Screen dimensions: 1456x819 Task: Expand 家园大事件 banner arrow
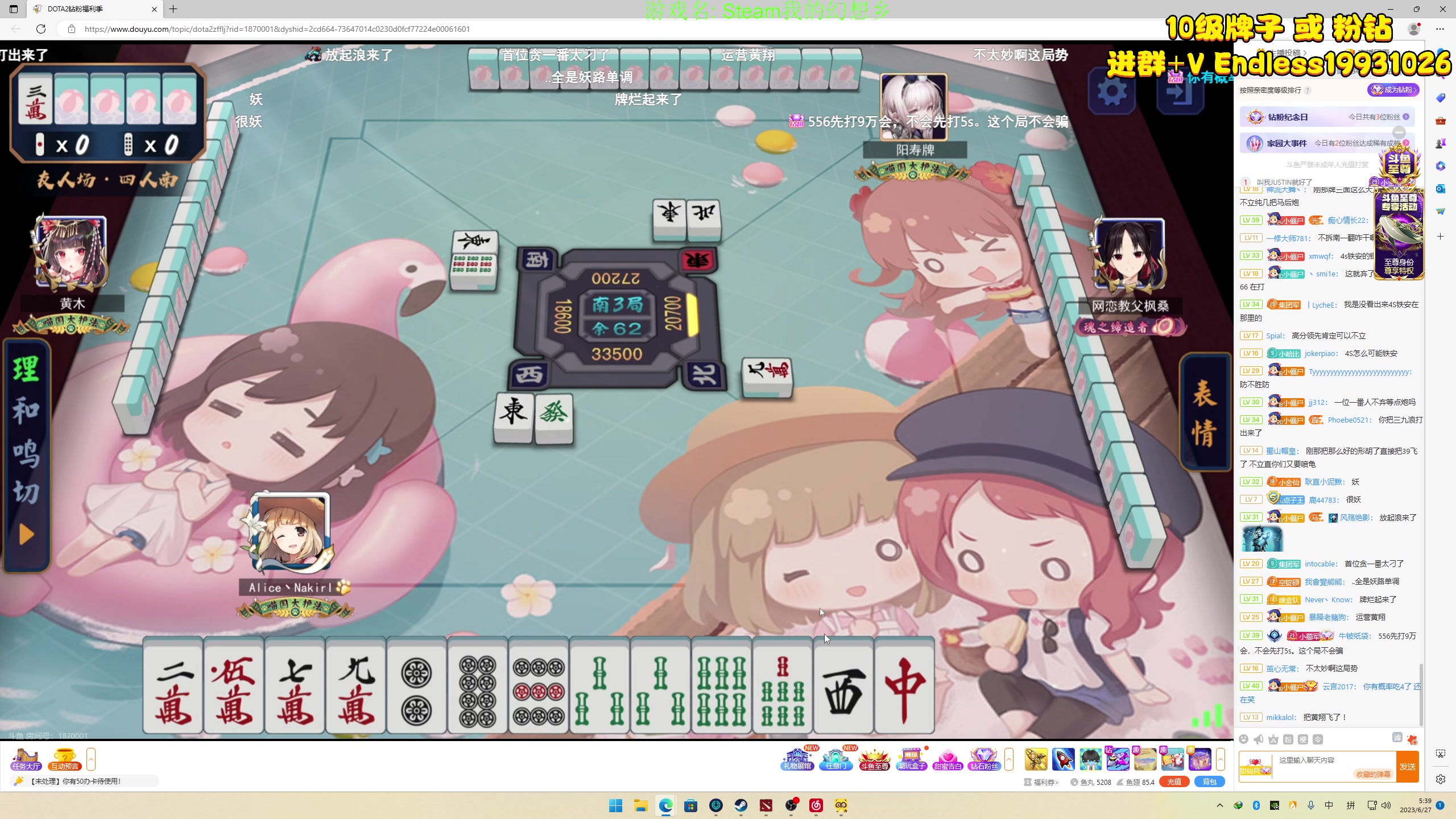click(1406, 143)
